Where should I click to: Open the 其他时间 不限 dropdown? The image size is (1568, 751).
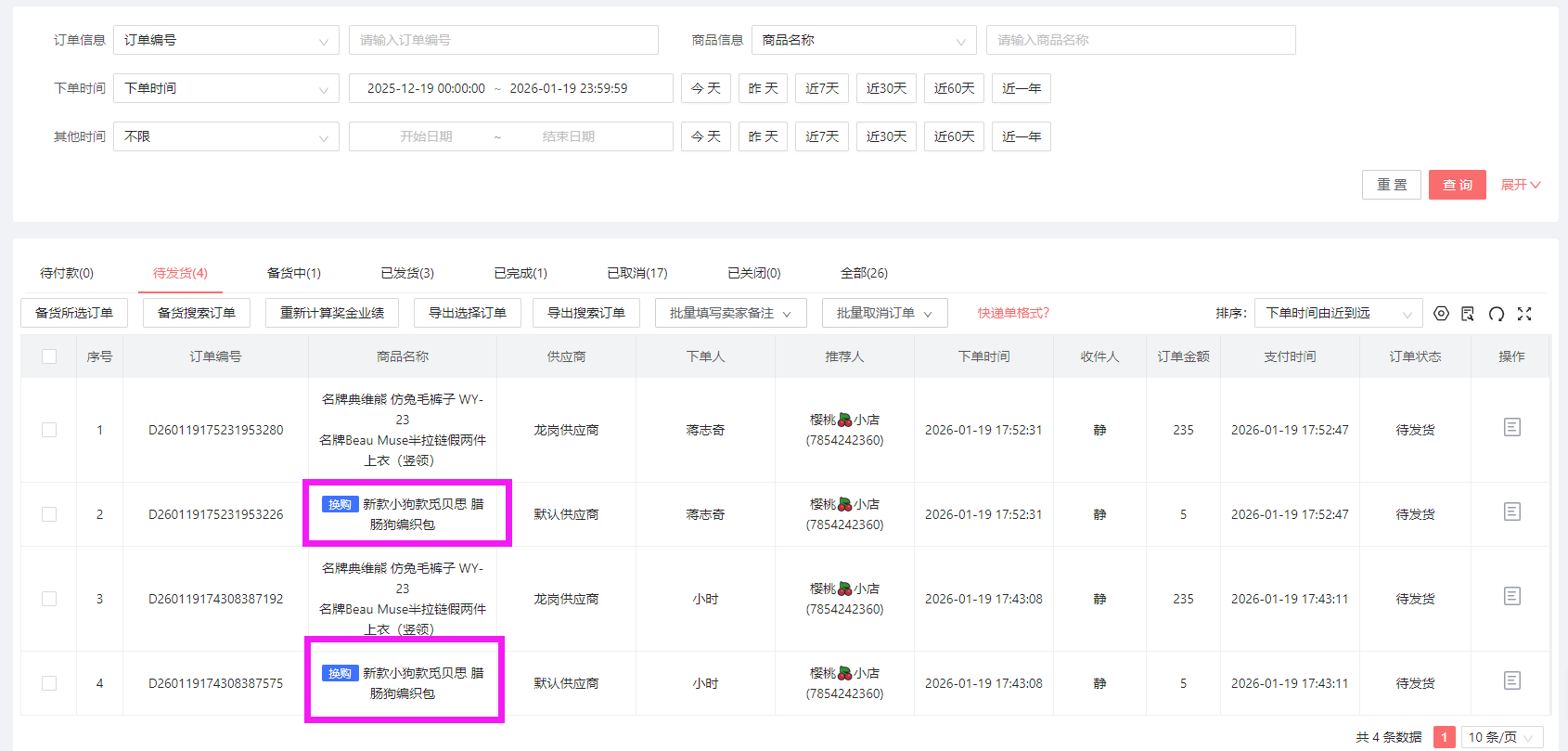(x=225, y=136)
